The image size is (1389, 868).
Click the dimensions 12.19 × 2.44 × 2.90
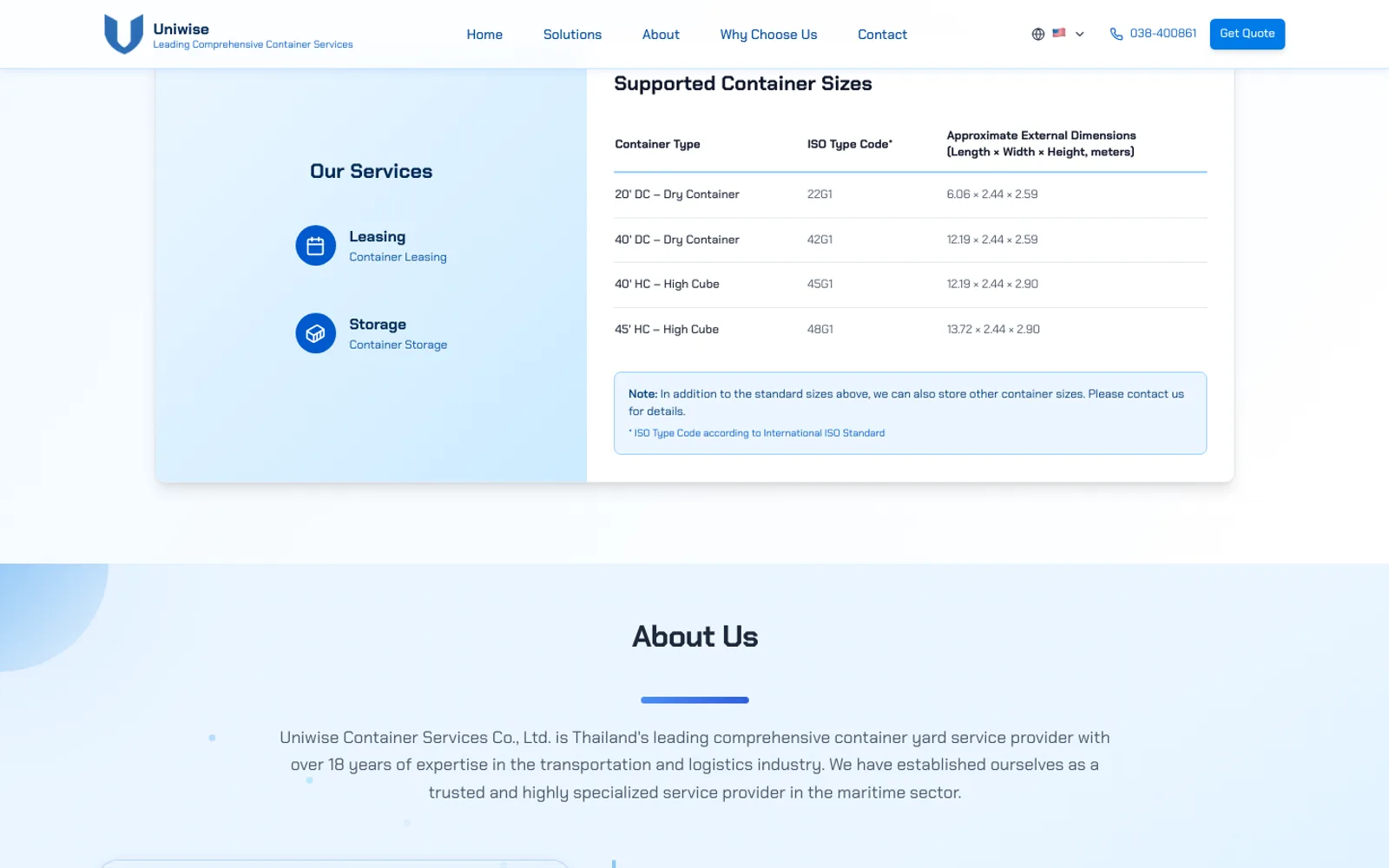992,284
